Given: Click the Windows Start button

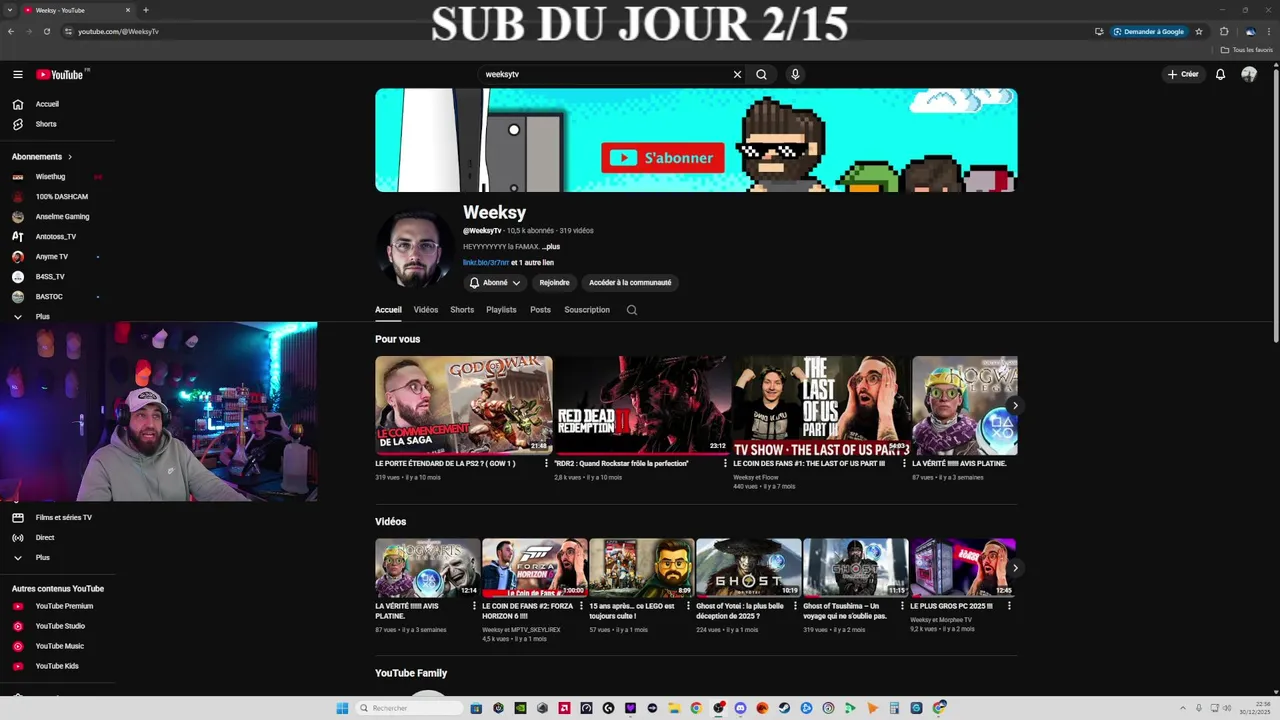Looking at the screenshot, I should pyautogui.click(x=342, y=708).
